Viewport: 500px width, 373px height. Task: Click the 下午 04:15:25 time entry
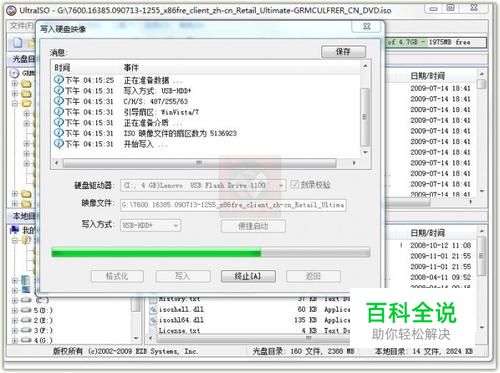[89, 80]
